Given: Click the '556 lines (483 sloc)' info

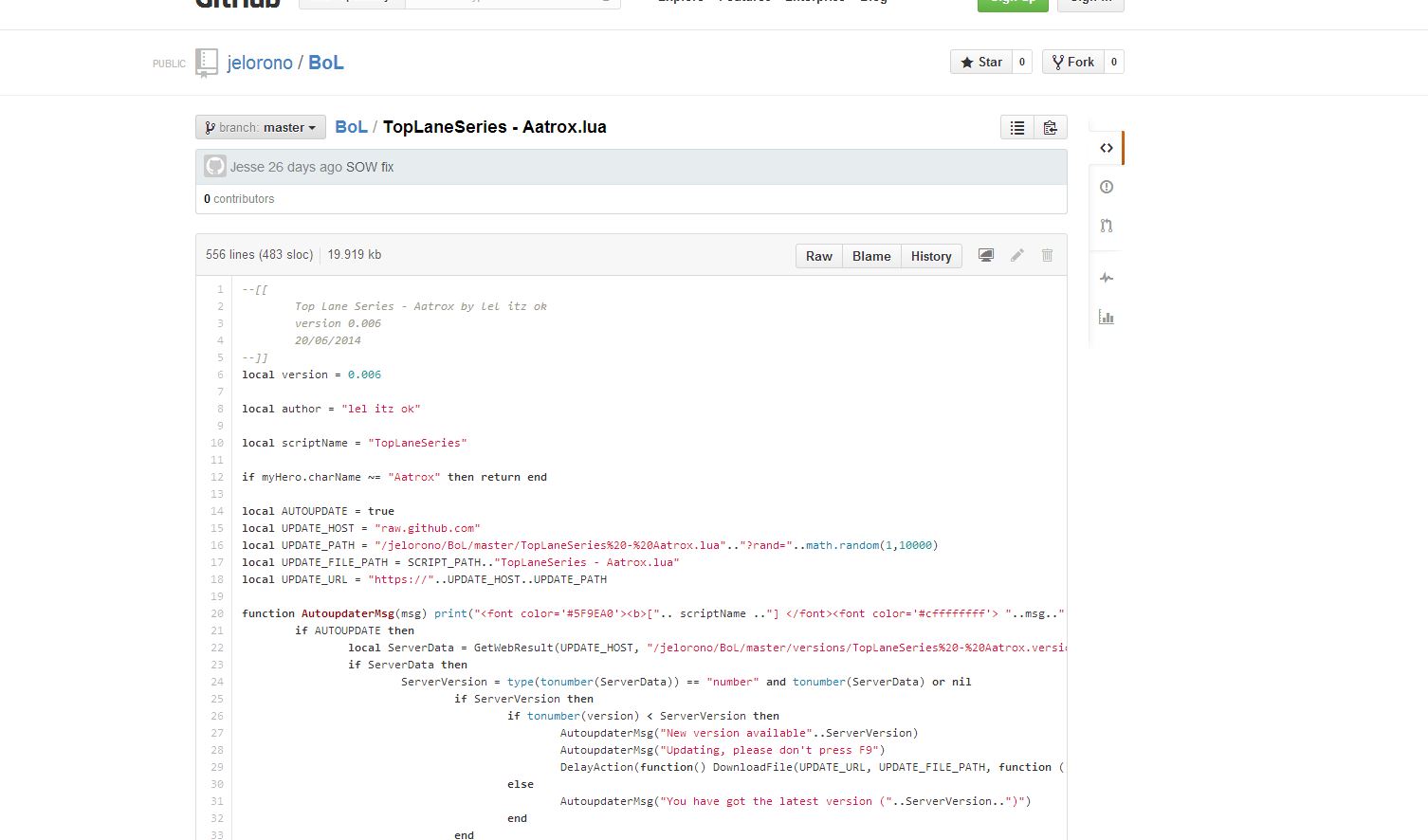Looking at the screenshot, I should [260, 255].
